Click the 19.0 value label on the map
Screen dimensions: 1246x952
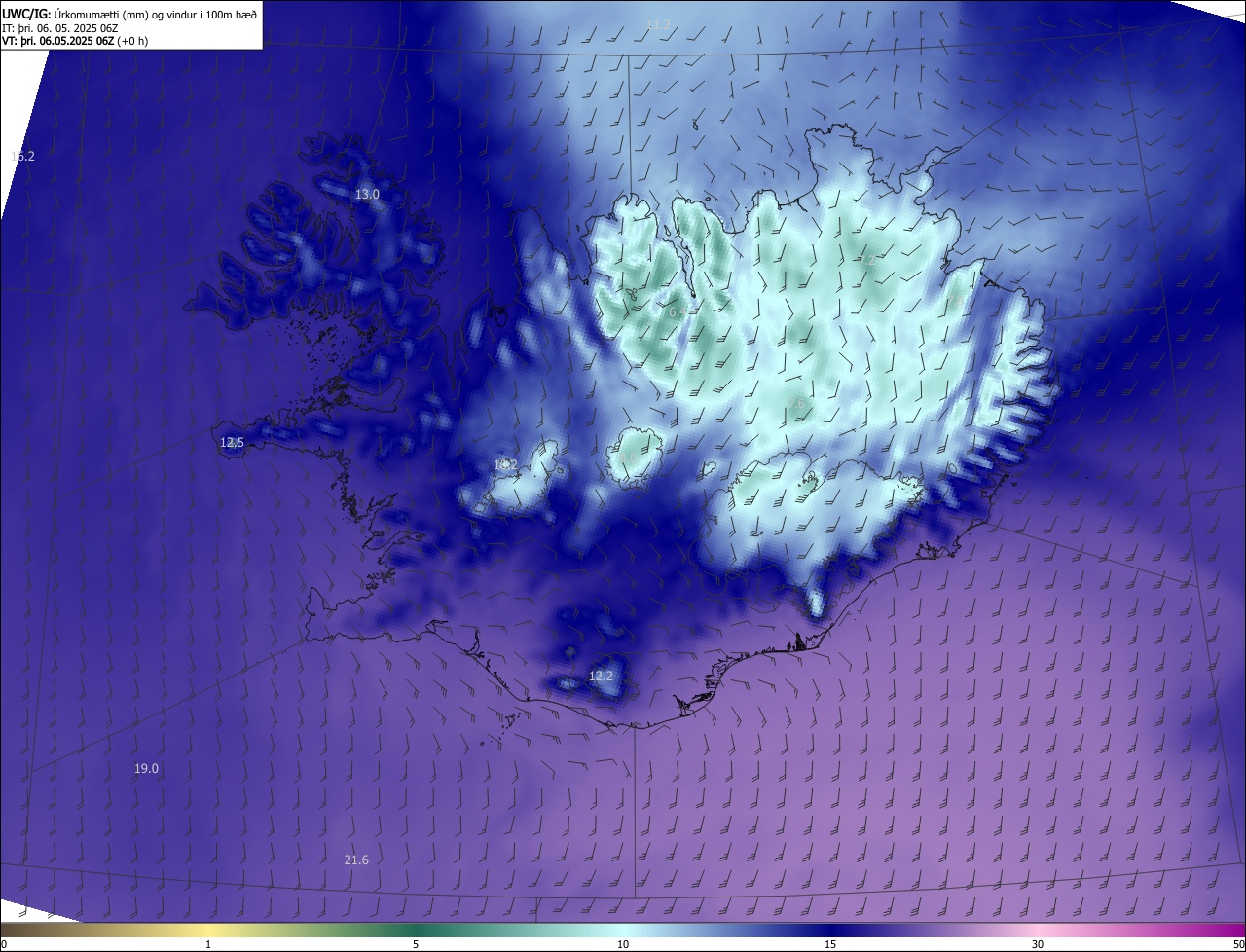[x=146, y=768]
